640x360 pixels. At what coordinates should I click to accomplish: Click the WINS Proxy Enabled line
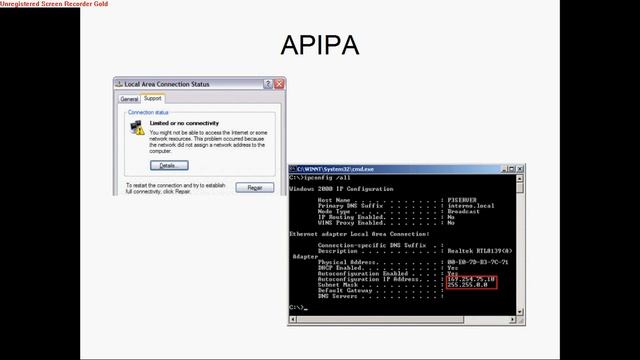pos(386,223)
